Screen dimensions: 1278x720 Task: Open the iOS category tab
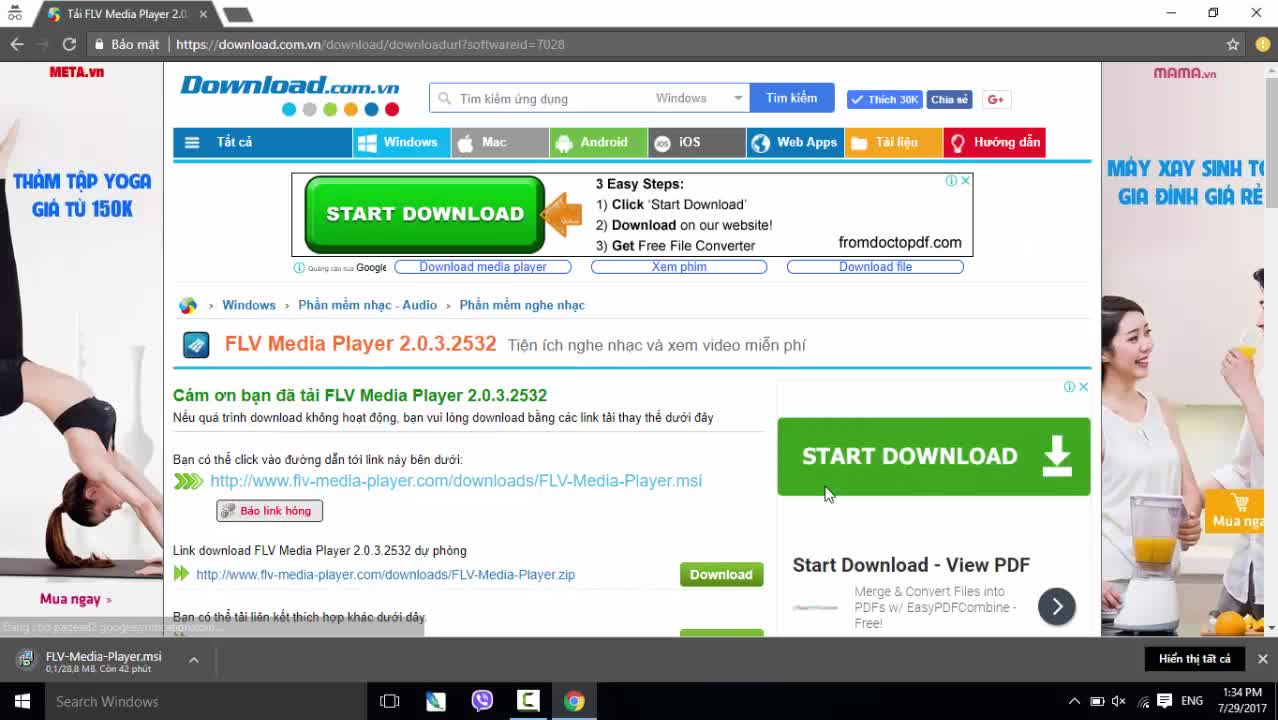click(x=696, y=142)
